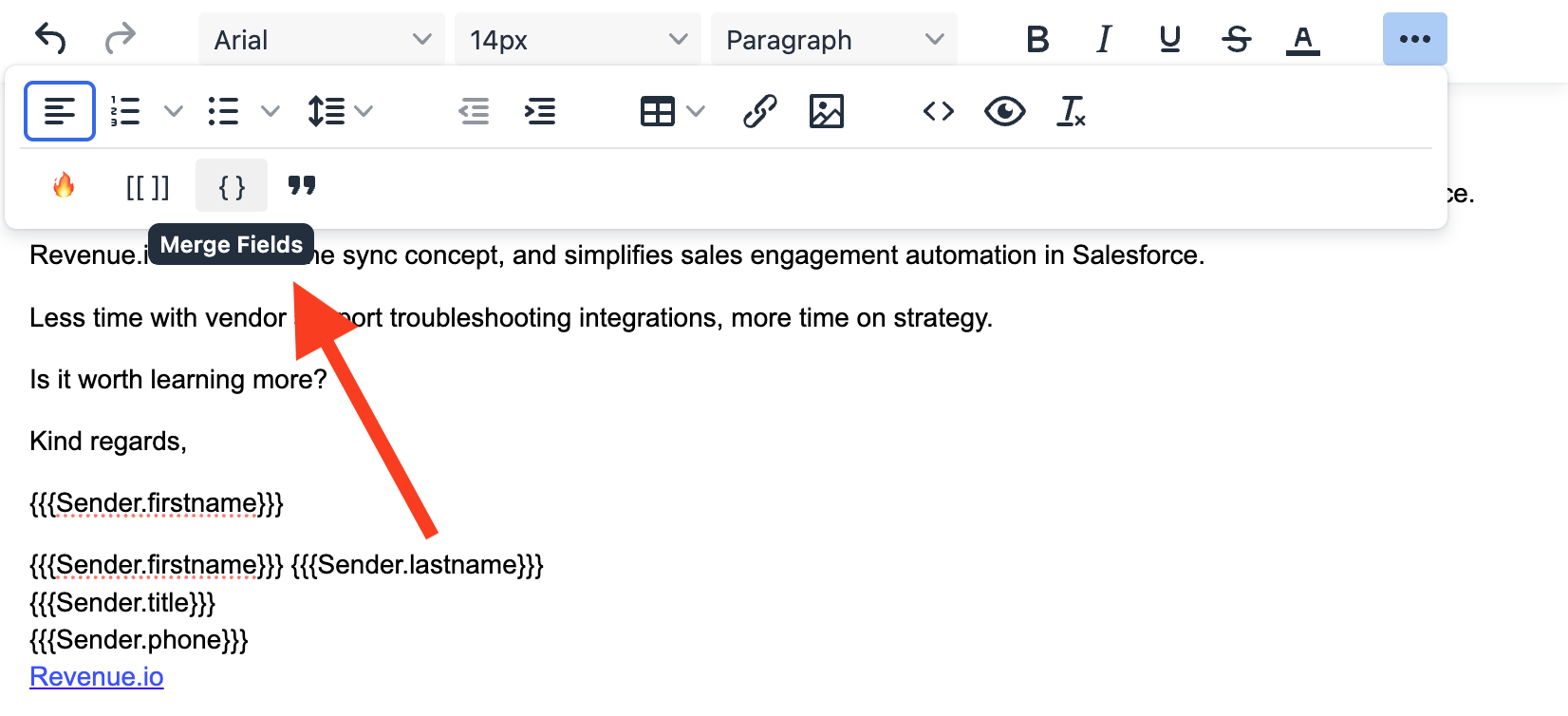Click the {{{Sender.firstname}}} merge tag in text

155,502
